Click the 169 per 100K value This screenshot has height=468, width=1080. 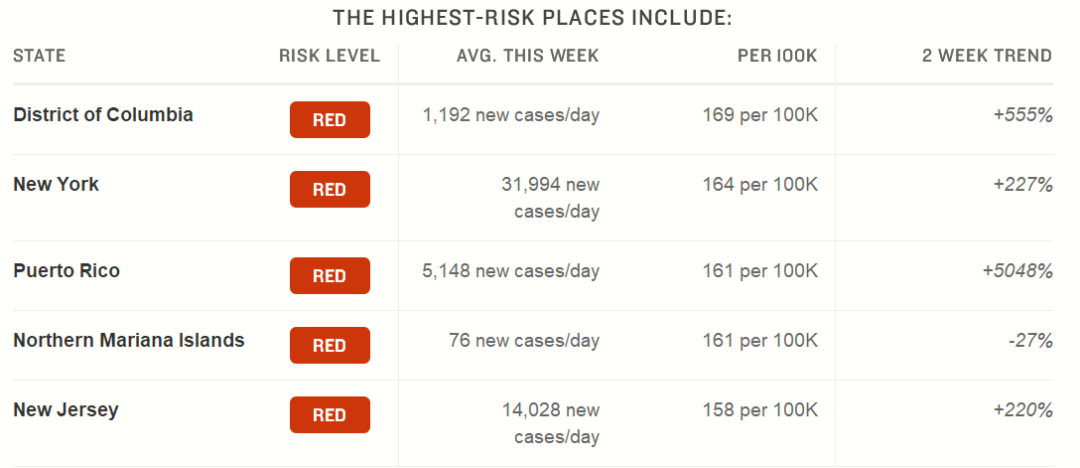point(760,114)
